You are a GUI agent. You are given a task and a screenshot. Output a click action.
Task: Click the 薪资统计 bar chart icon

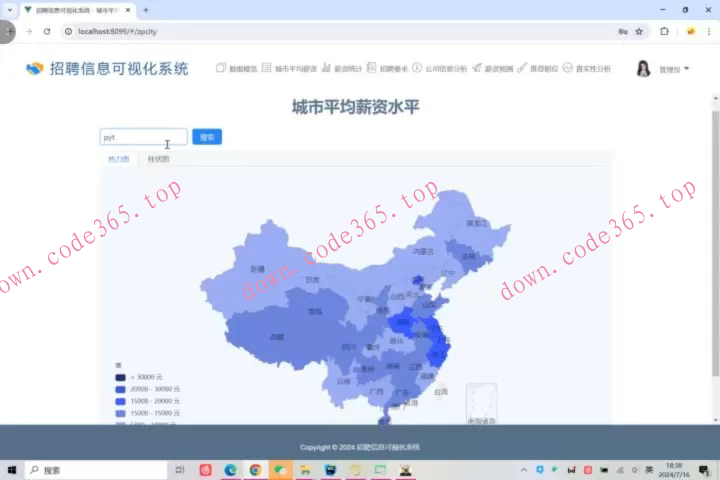[x=326, y=68]
